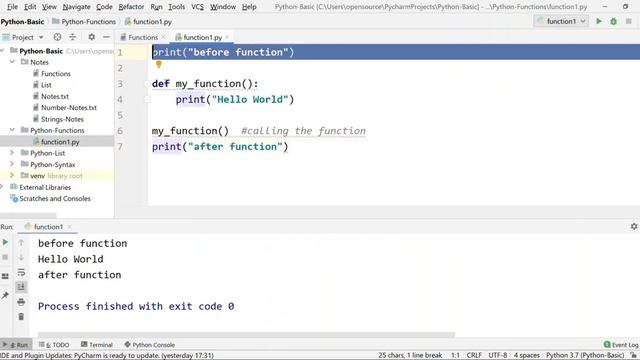Click the up stack trace arrow in Run panel
Image resolution: width=640 pixels, height=360 pixels.
click(x=21, y=242)
